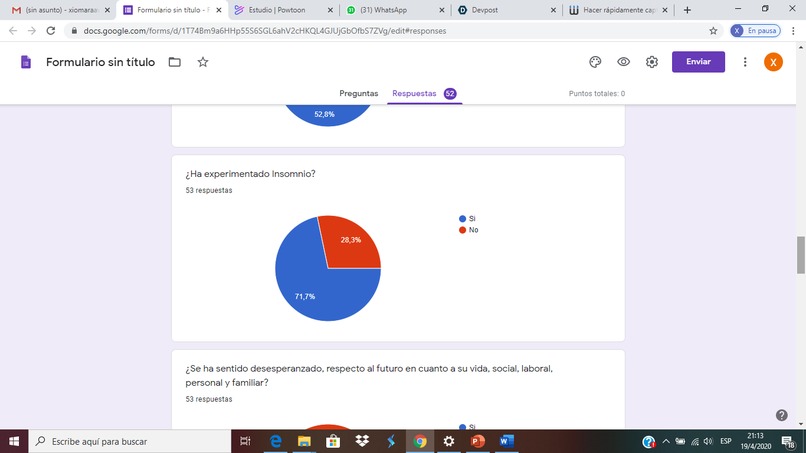Click the Chrome taskbar icon

(x=420, y=441)
